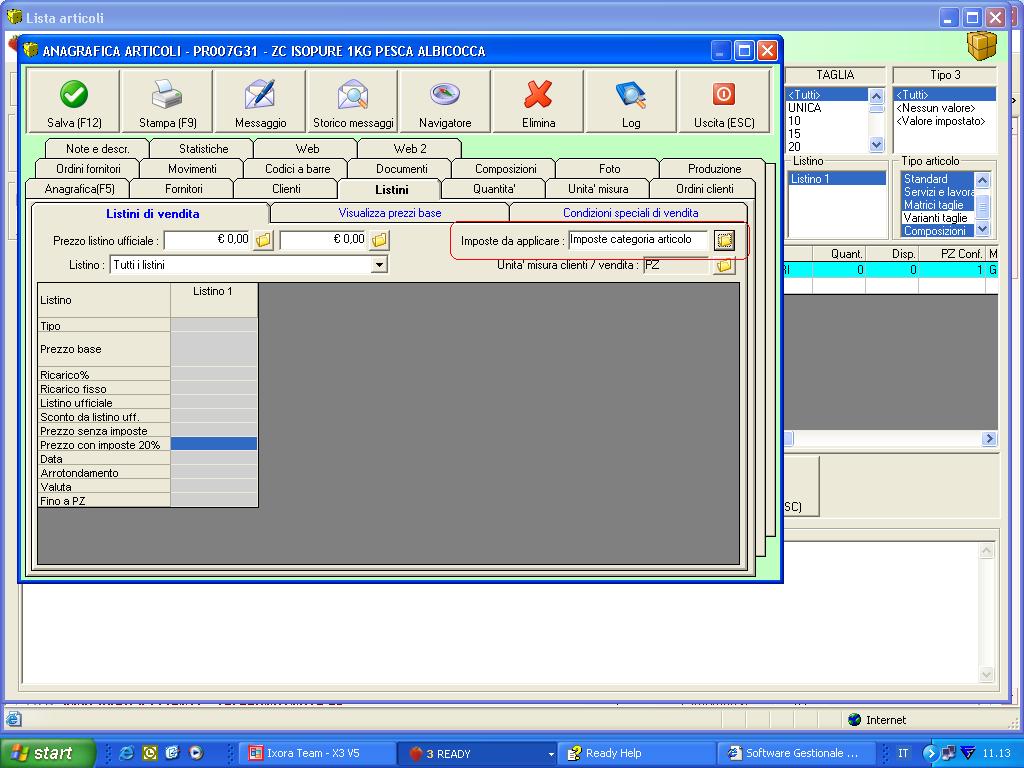Exit using the Uscita (ESC) button
This screenshot has width=1024, height=768.
point(724,103)
